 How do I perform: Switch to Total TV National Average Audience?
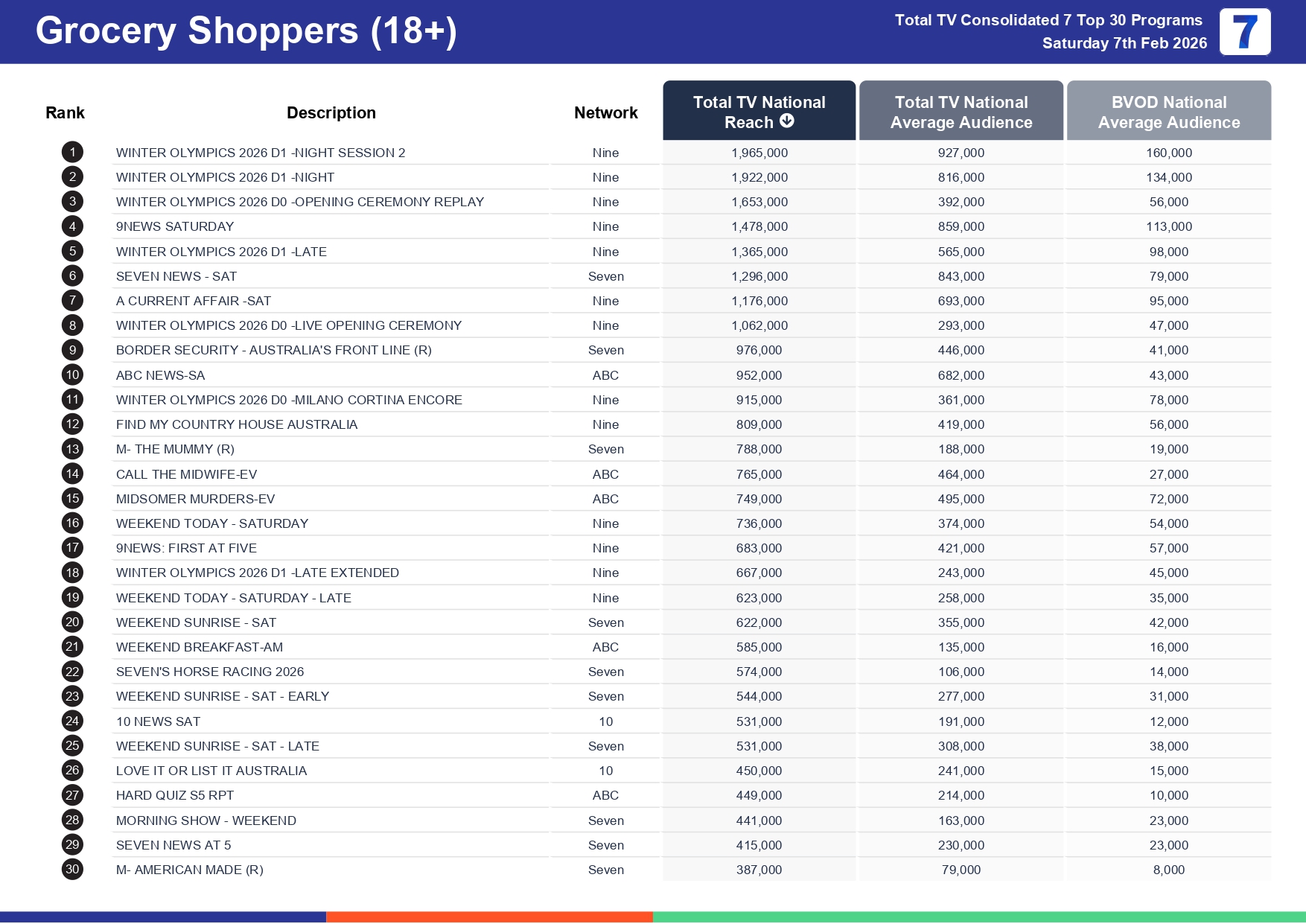coord(961,111)
